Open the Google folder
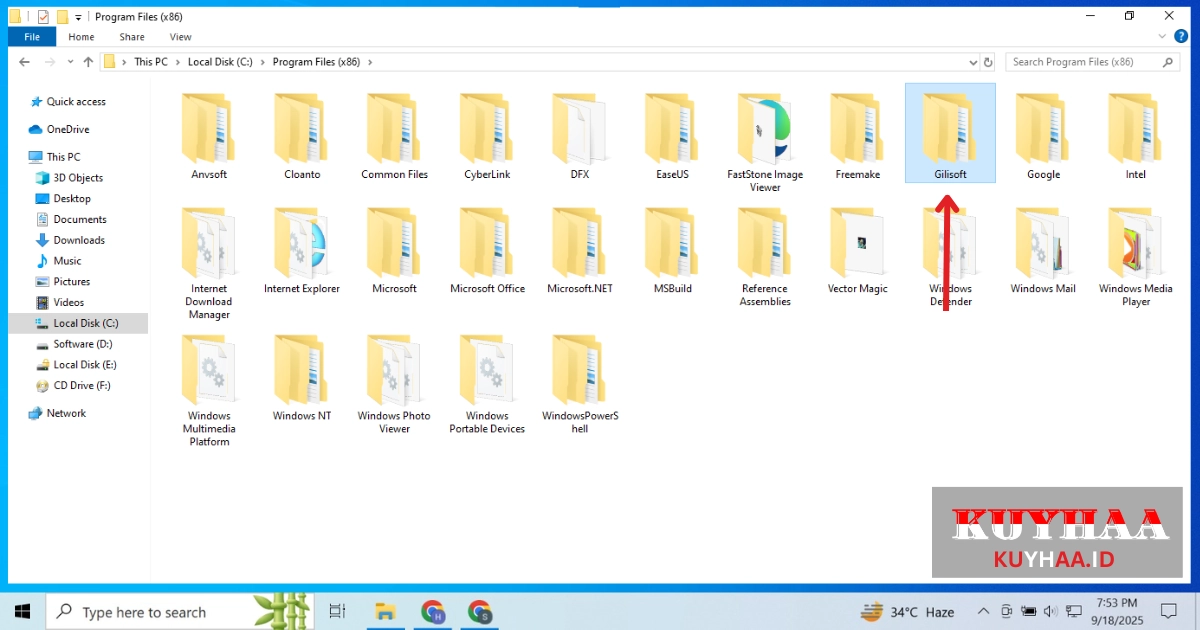The image size is (1200, 630). pyautogui.click(x=1043, y=137)
